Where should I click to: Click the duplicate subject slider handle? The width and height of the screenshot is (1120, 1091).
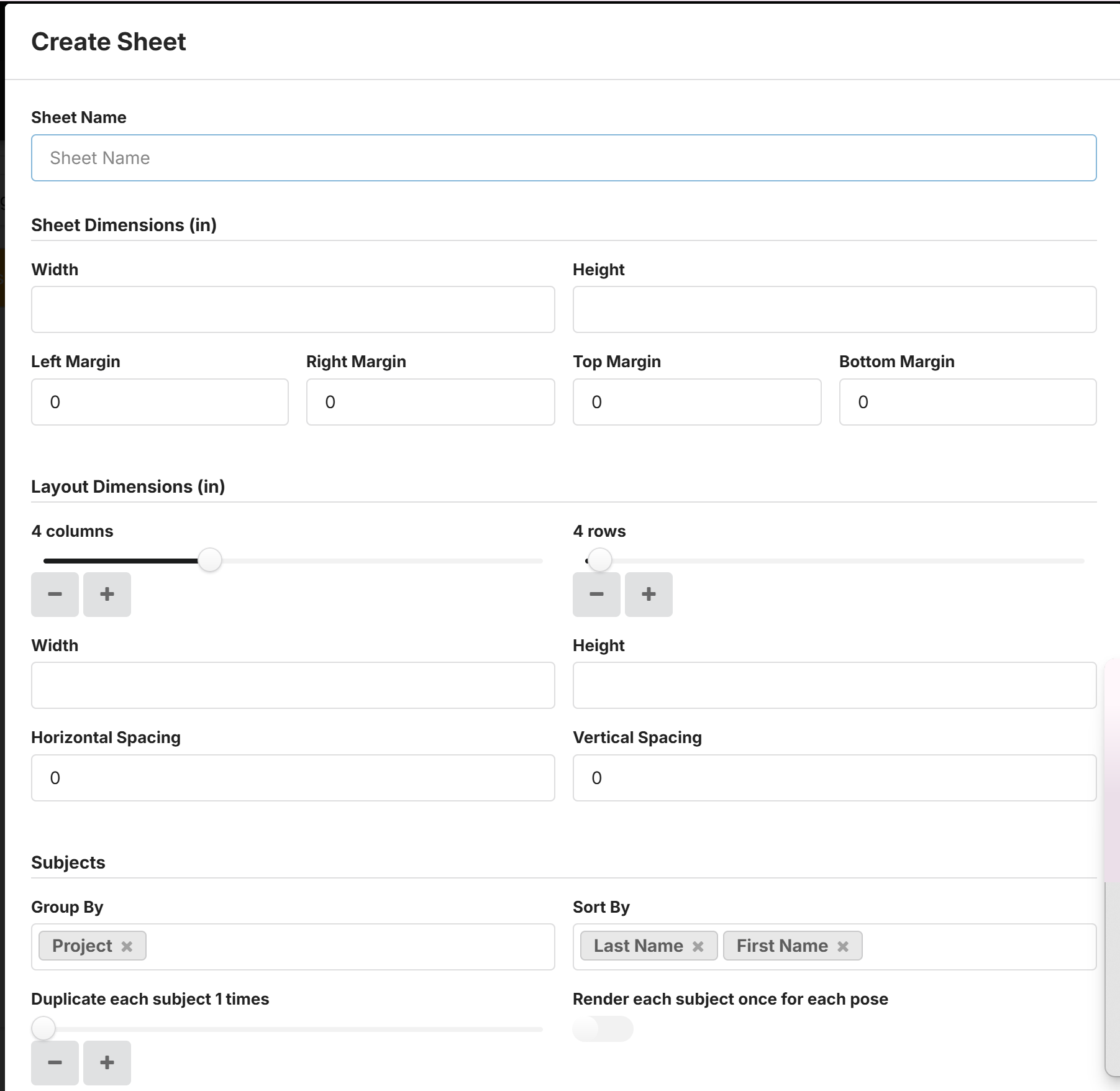pos(43,1029)
